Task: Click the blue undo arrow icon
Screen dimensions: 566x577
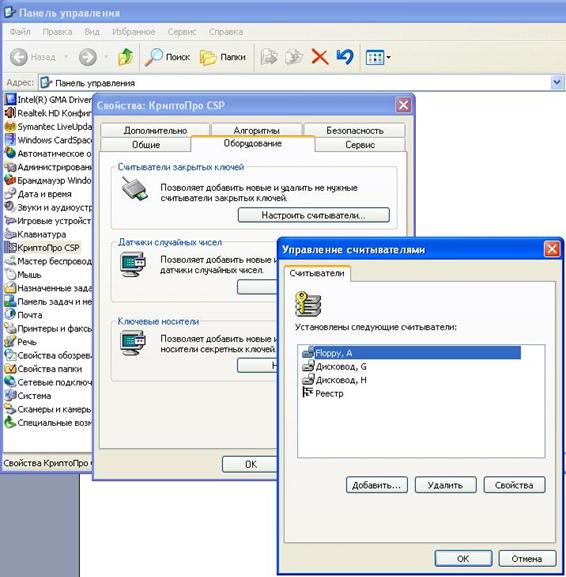Action: 345,57
